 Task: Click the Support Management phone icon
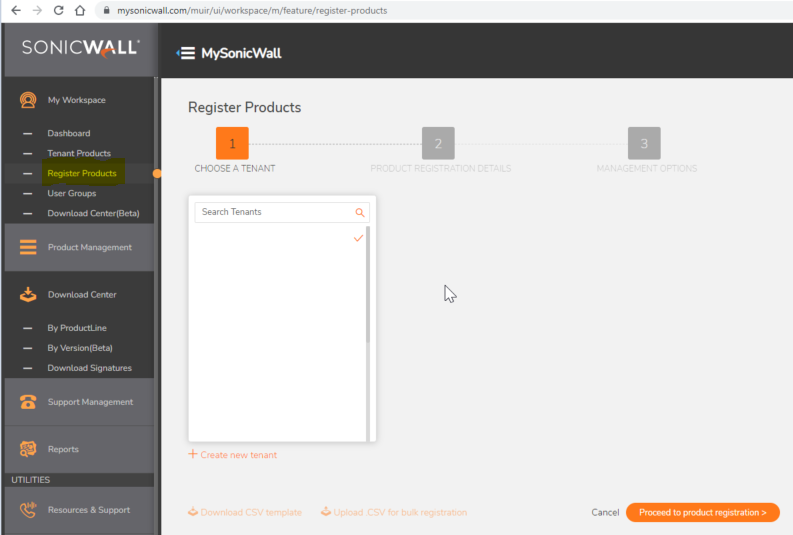click(x=28, y=402)
